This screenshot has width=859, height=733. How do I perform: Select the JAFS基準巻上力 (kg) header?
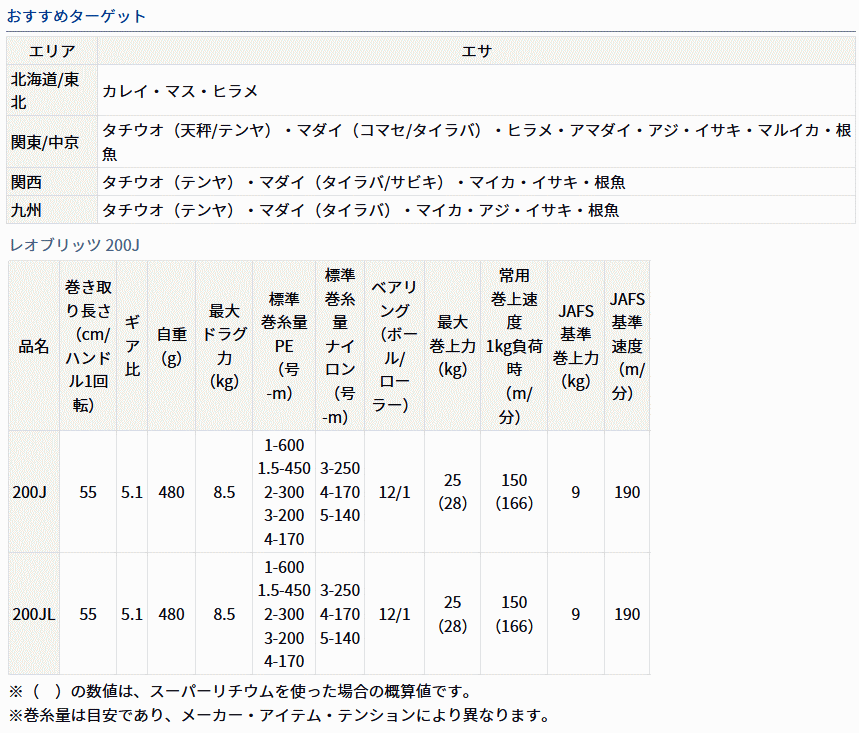576,346
